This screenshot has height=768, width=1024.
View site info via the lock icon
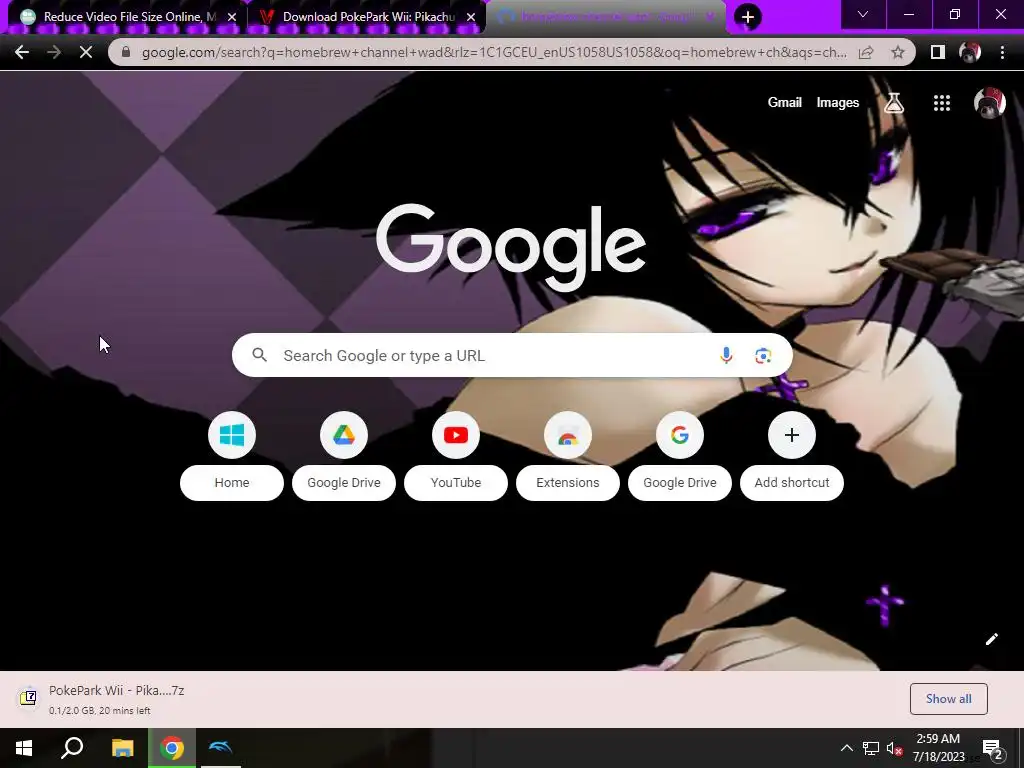(x=126, y=52)
